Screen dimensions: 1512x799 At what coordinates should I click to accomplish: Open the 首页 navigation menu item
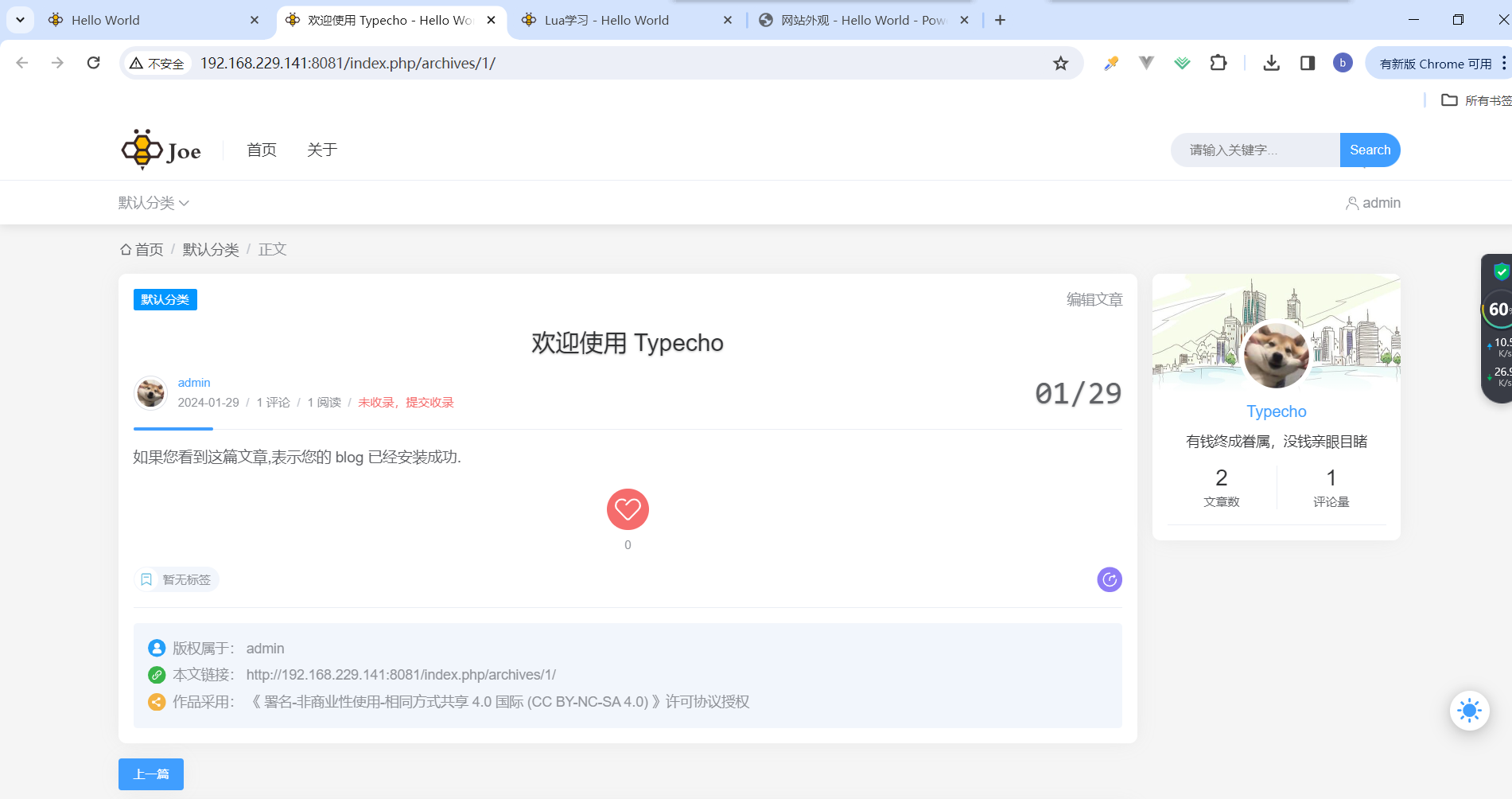tap(262, 150)
